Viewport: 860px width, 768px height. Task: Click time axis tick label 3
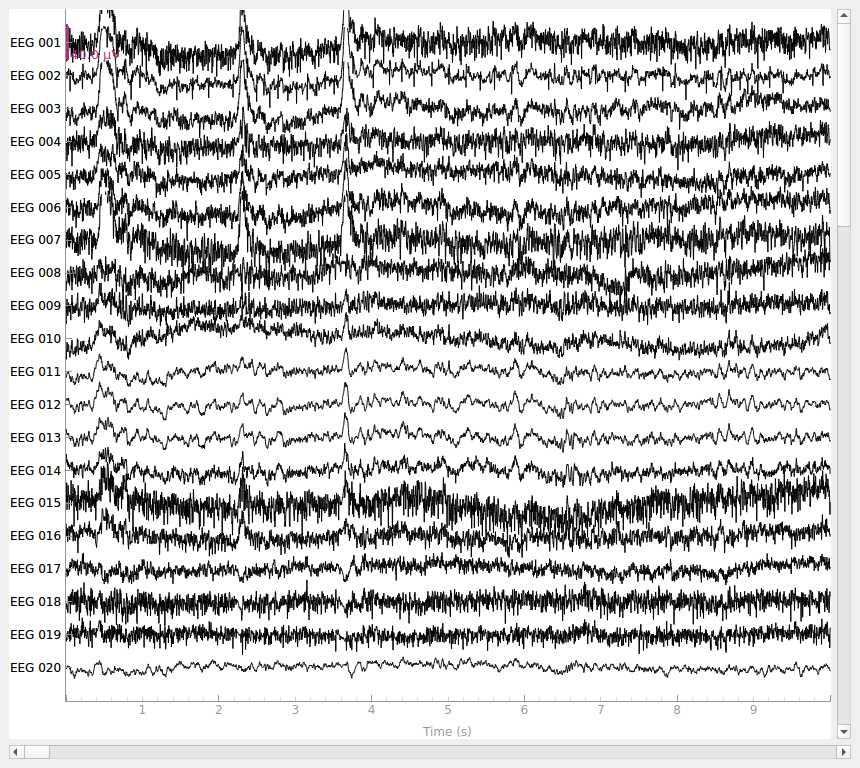pos(295,710)
